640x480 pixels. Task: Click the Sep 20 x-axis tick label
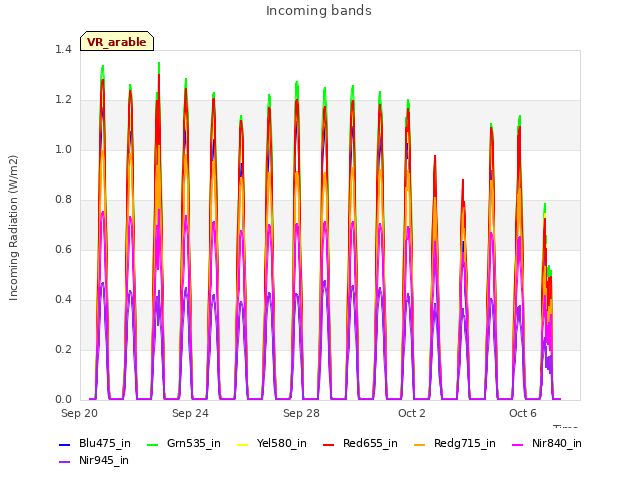tap(79, 413)
